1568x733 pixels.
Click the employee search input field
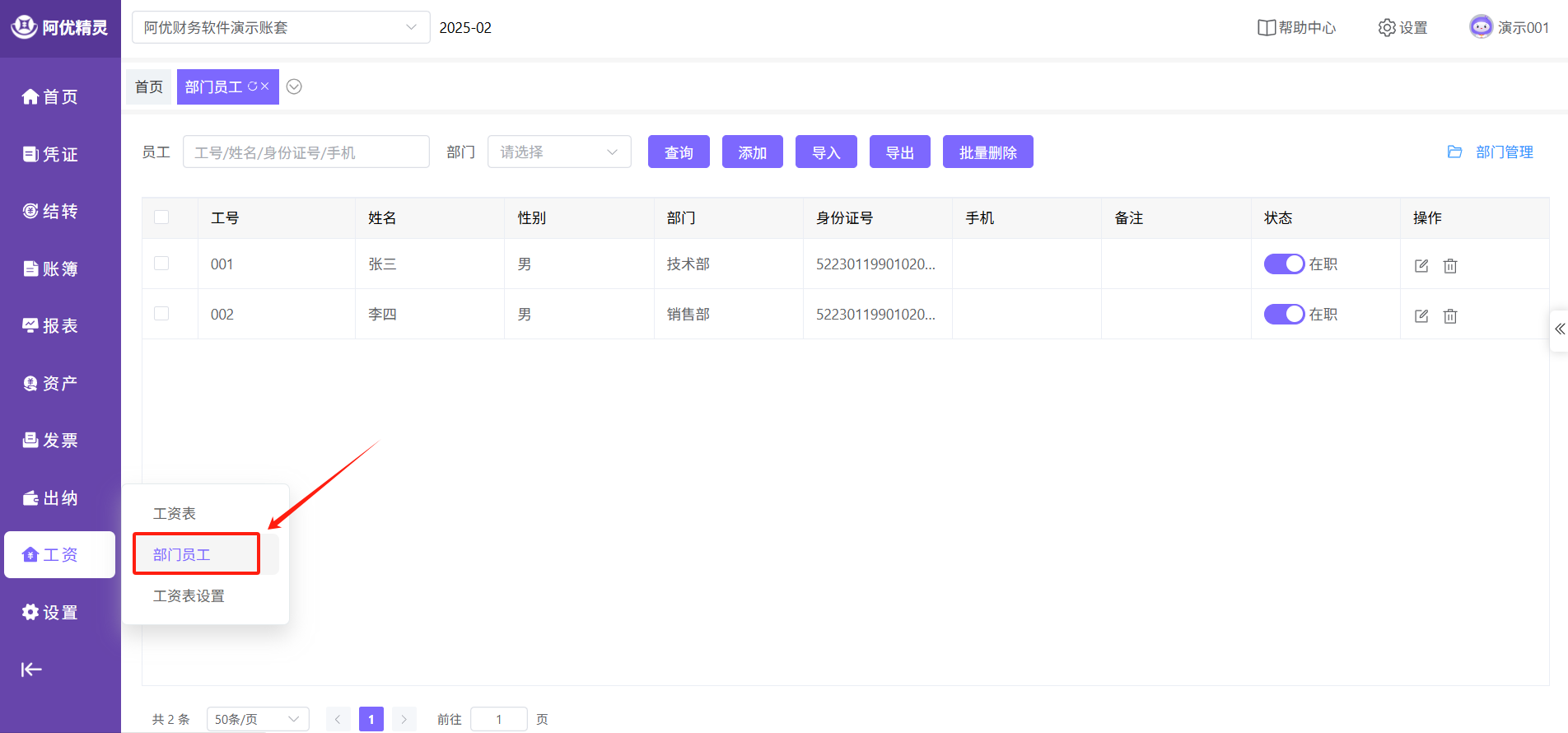(306, 152)
